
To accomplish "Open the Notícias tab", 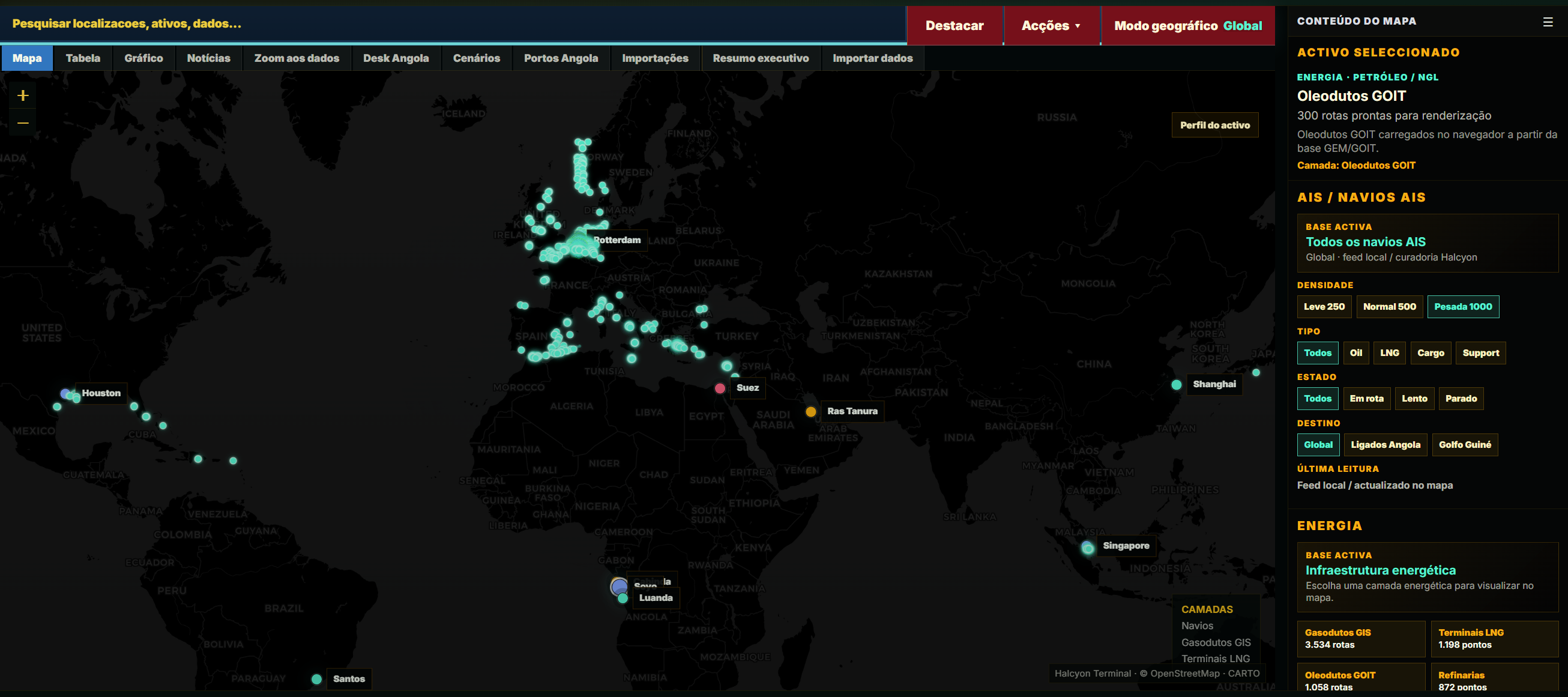I will [x=209, y=58].
